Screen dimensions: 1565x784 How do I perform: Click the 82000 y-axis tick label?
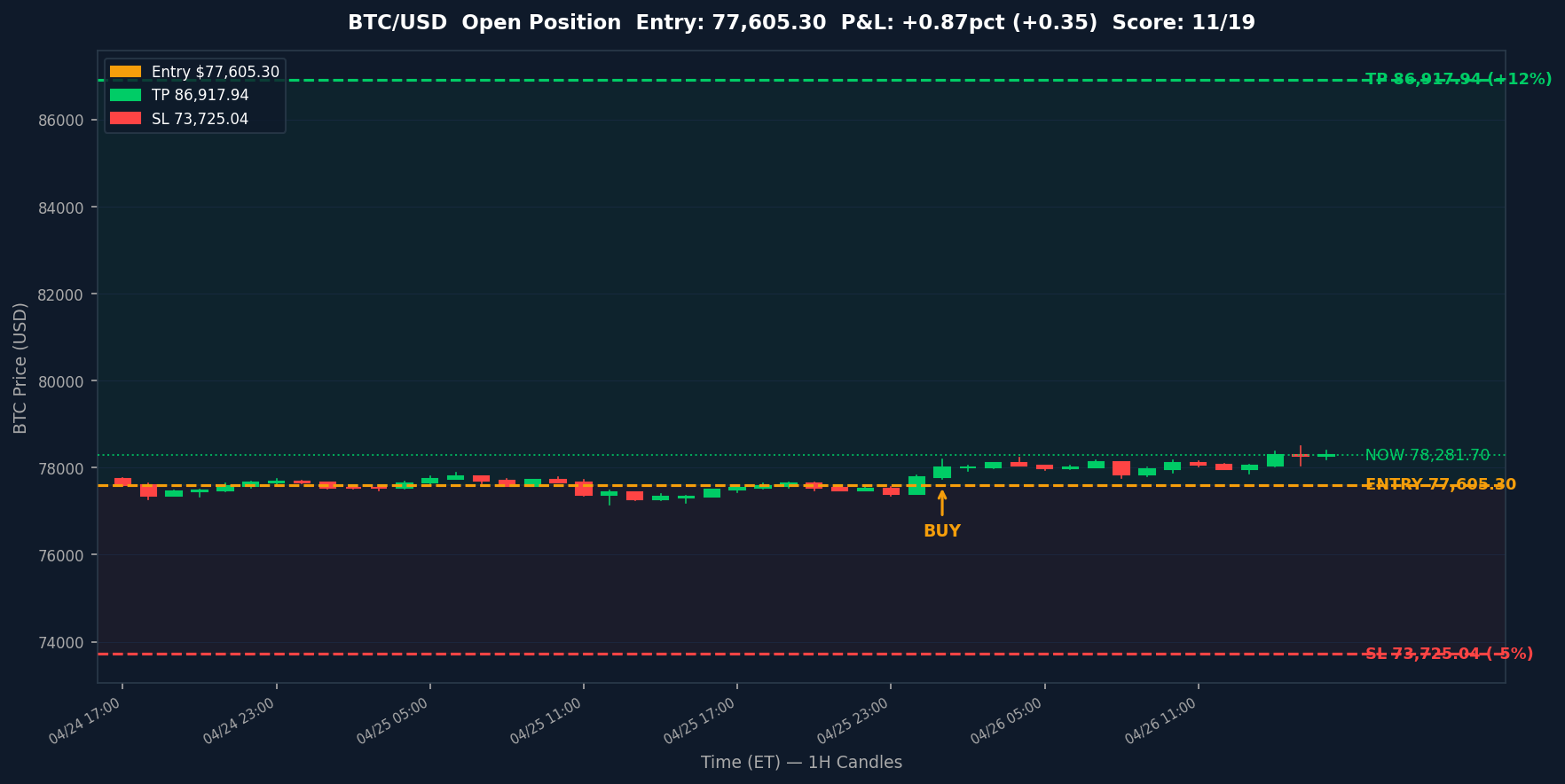(x=61, y=294)
